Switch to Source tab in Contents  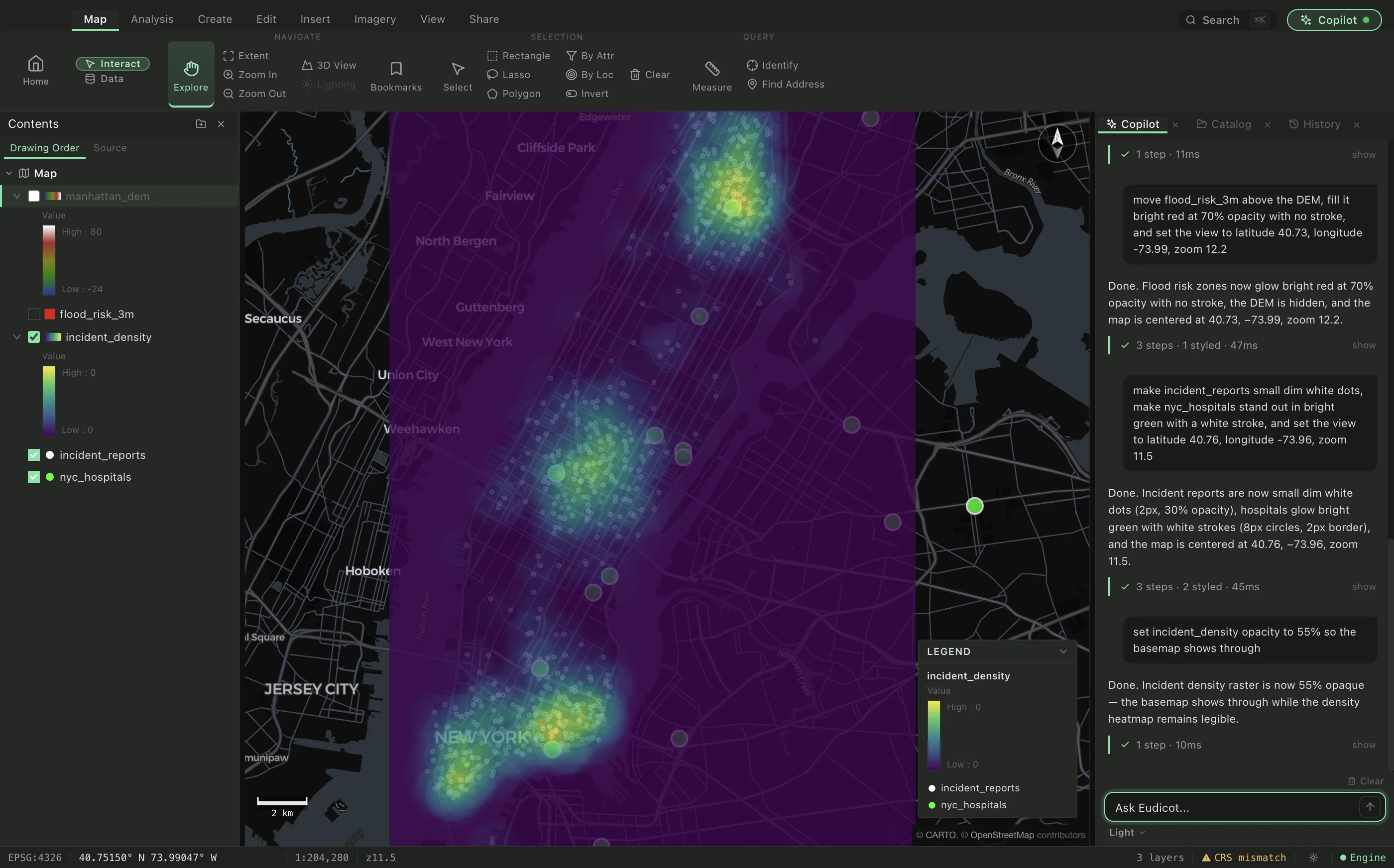(x=110, y=147)
